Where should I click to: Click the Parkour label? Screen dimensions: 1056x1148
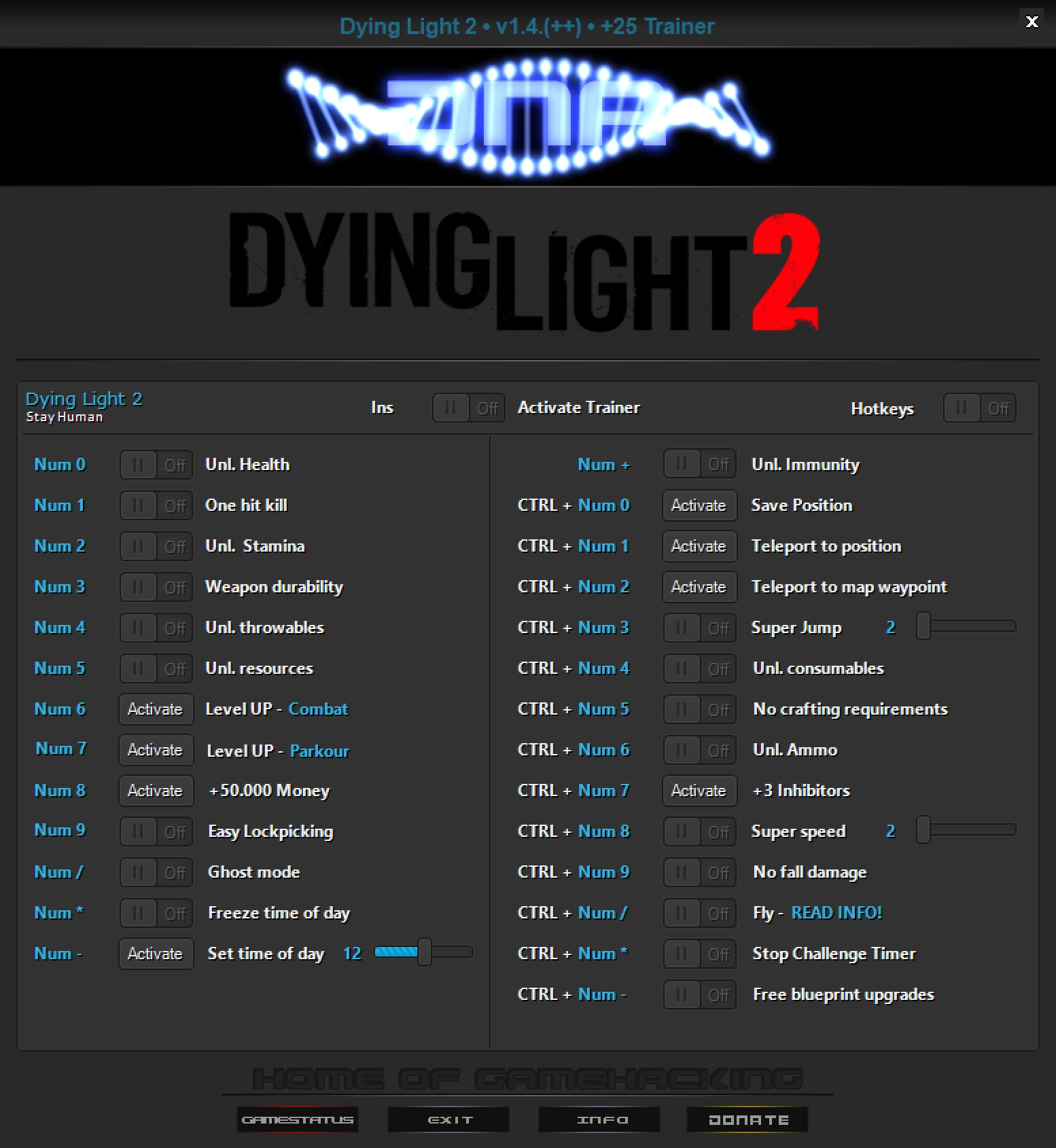(319, 751)
